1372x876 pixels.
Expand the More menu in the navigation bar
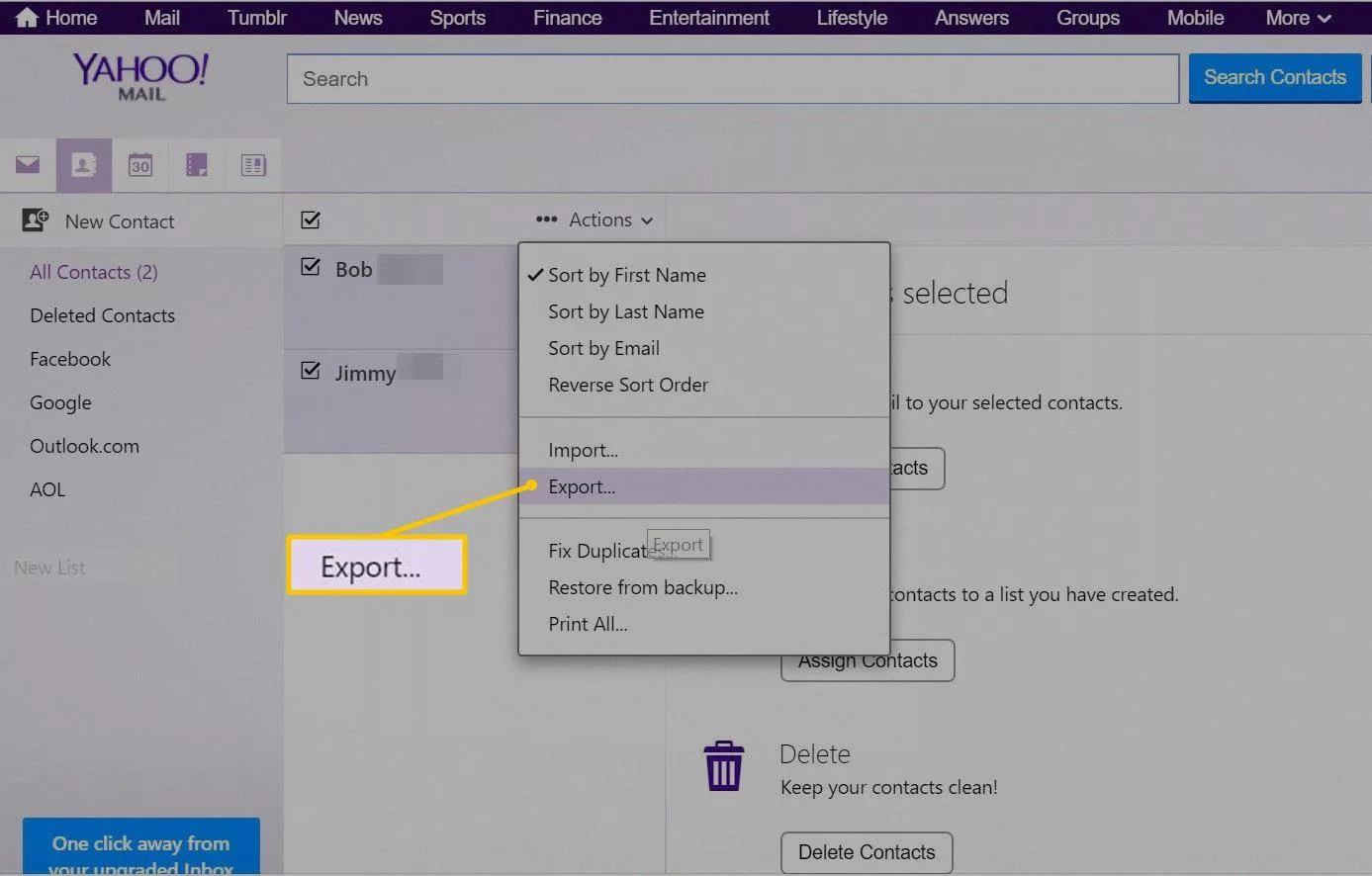(x=1297, y=17)
